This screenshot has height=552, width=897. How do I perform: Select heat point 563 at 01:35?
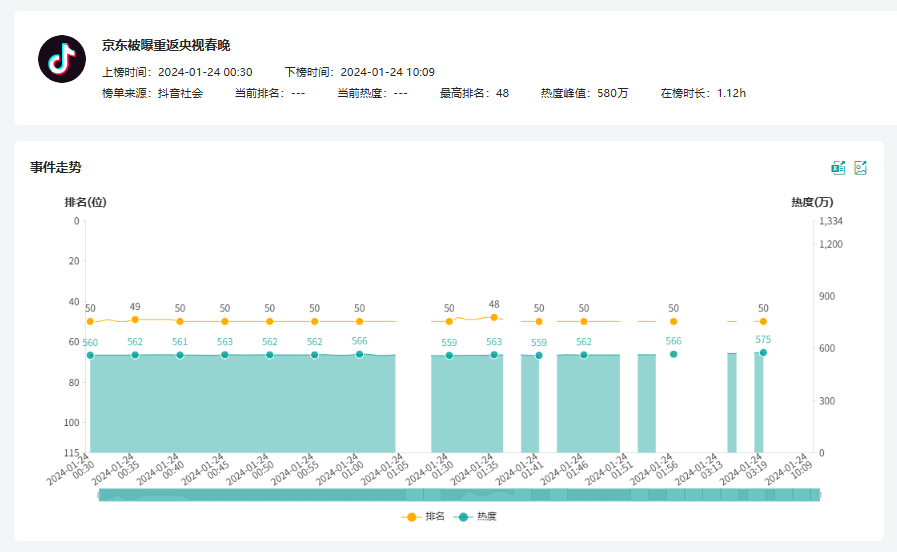[494, 355]
